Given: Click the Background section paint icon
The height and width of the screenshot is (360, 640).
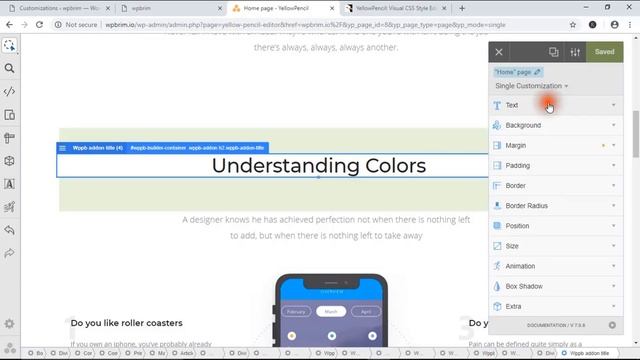Looking at the screenshot, I should tap(497, 125).
